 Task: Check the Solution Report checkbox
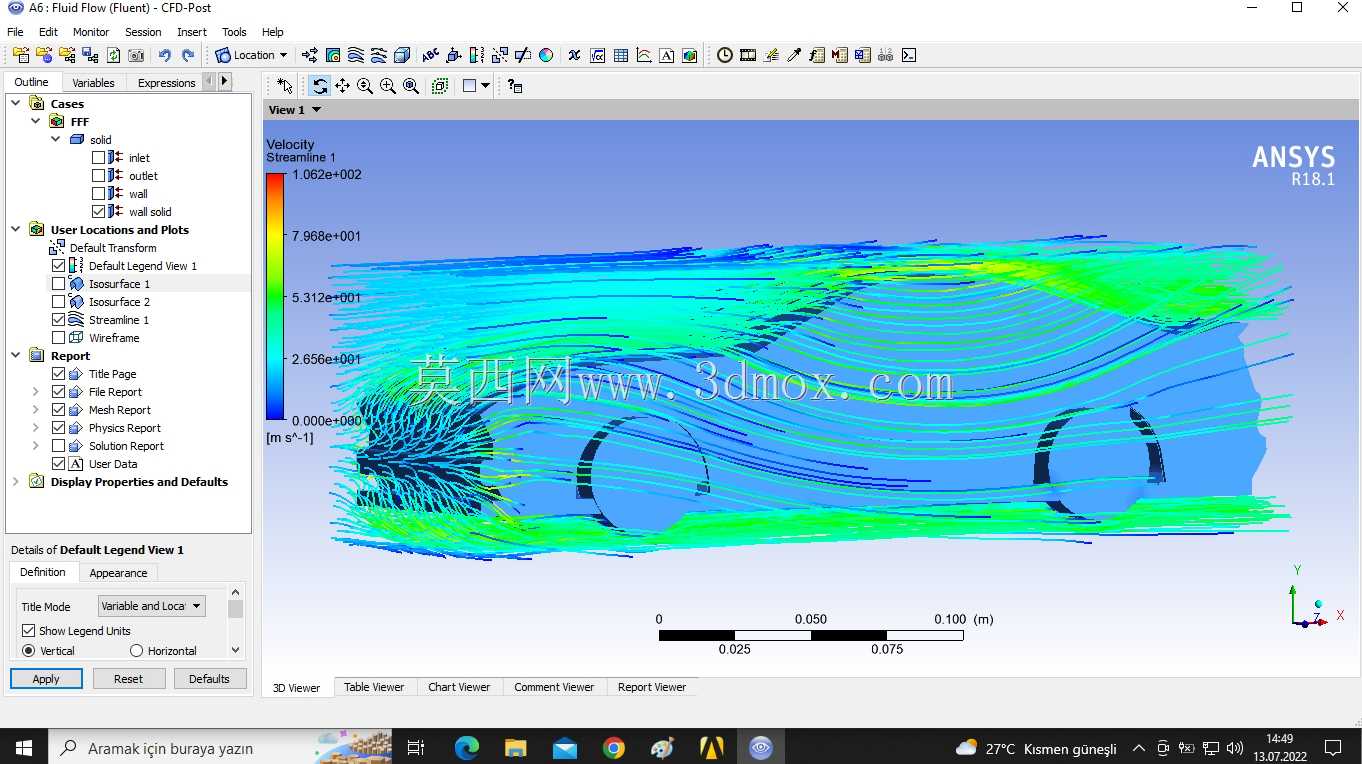(58, 446)
